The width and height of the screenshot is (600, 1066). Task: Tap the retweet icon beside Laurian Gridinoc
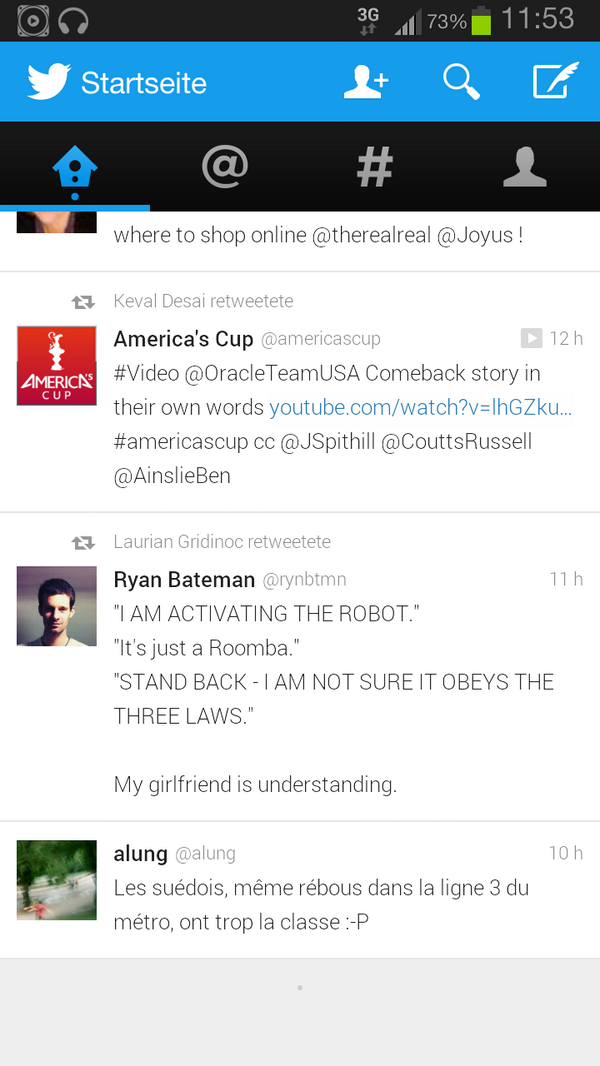(x=83, y=542)
